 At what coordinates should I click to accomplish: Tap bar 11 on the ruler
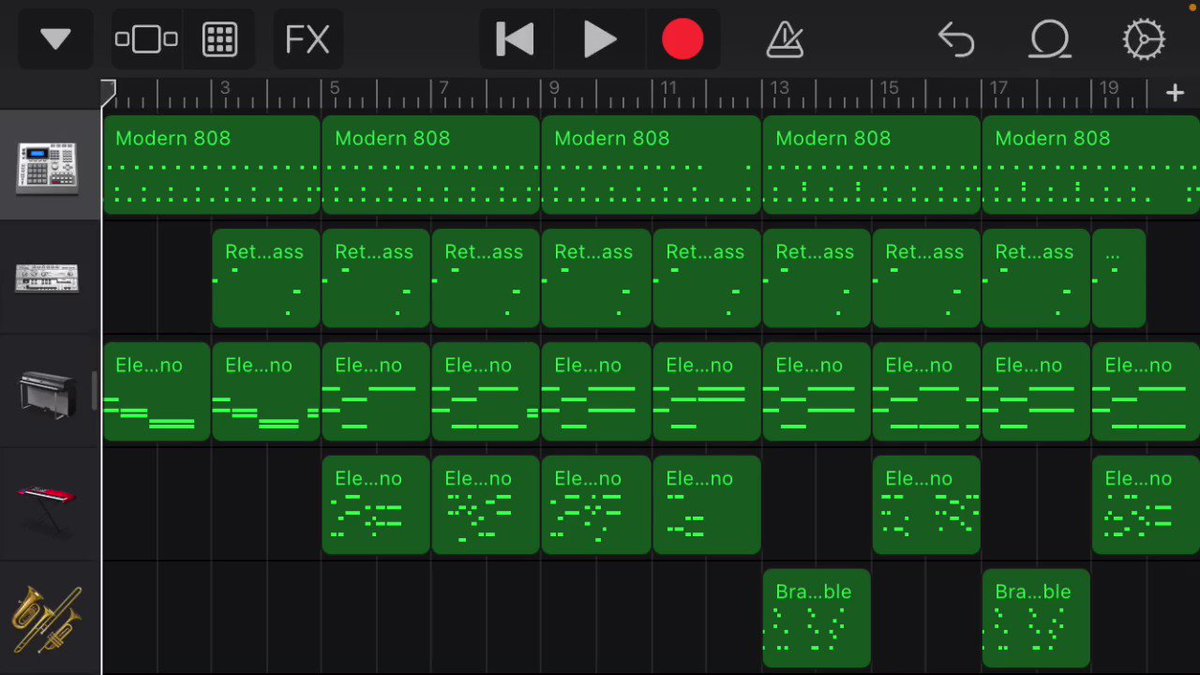(668, 88)
